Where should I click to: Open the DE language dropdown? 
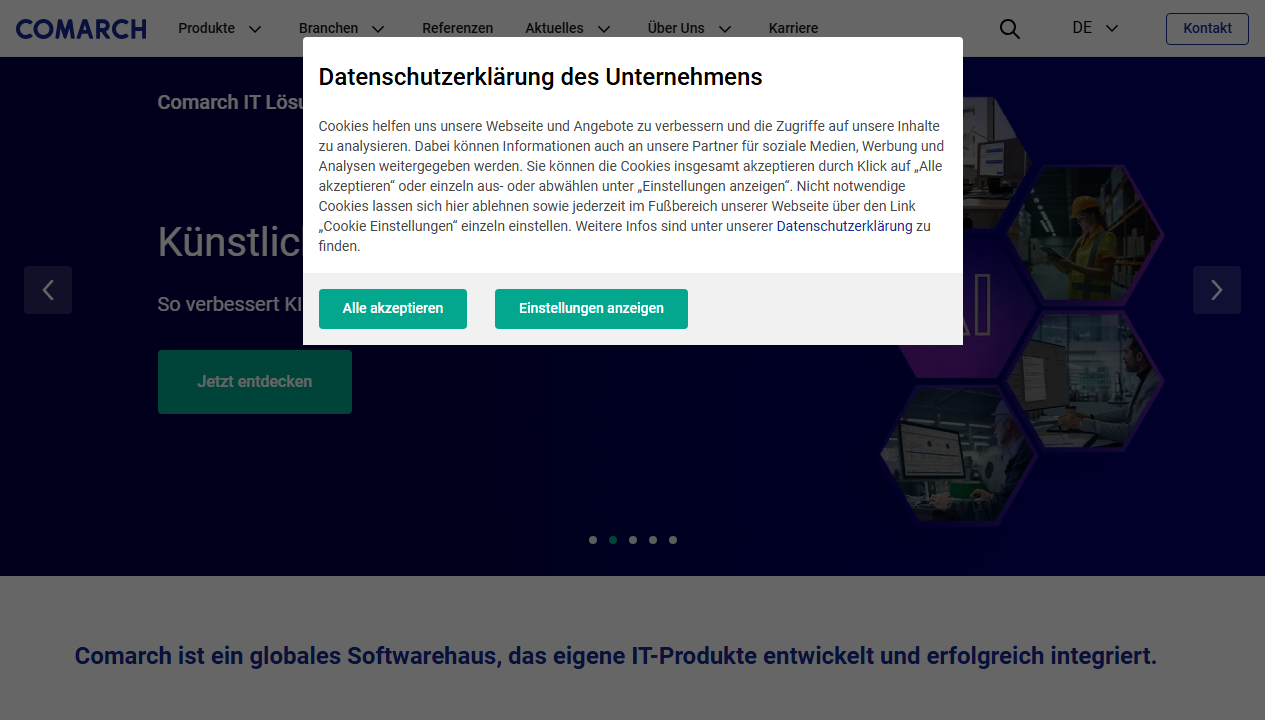(1095, 28)
